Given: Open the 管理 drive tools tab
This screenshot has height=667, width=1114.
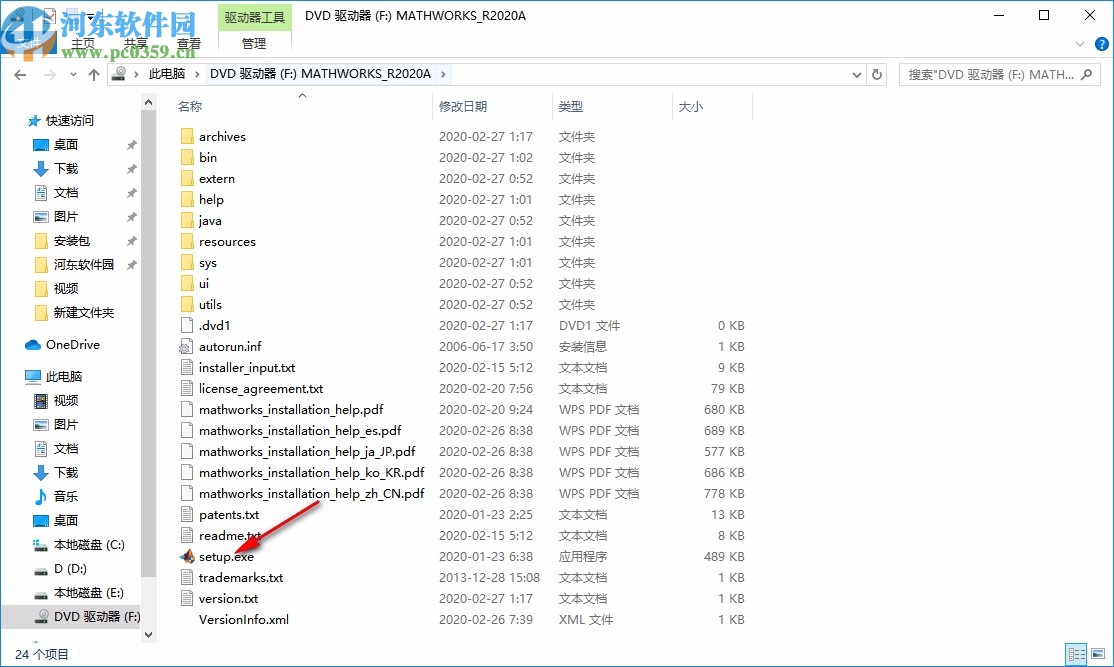Looking at the screenshot, I should tap(253, 43).
